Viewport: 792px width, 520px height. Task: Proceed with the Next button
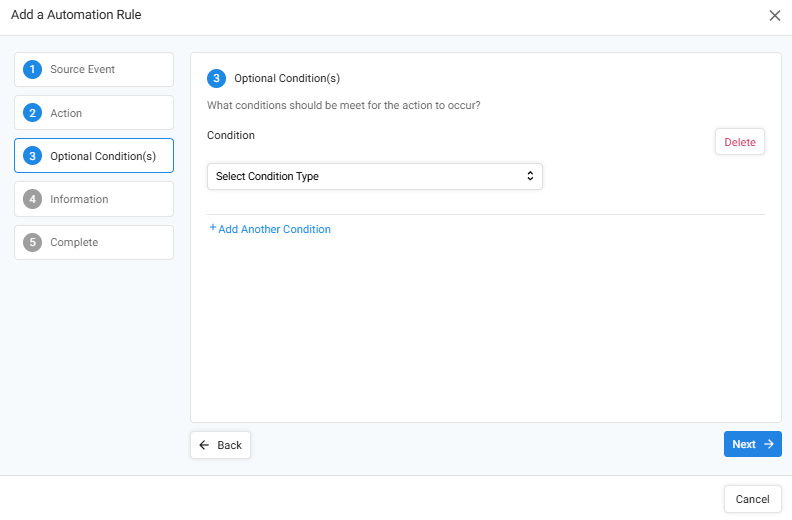point(752,445)
